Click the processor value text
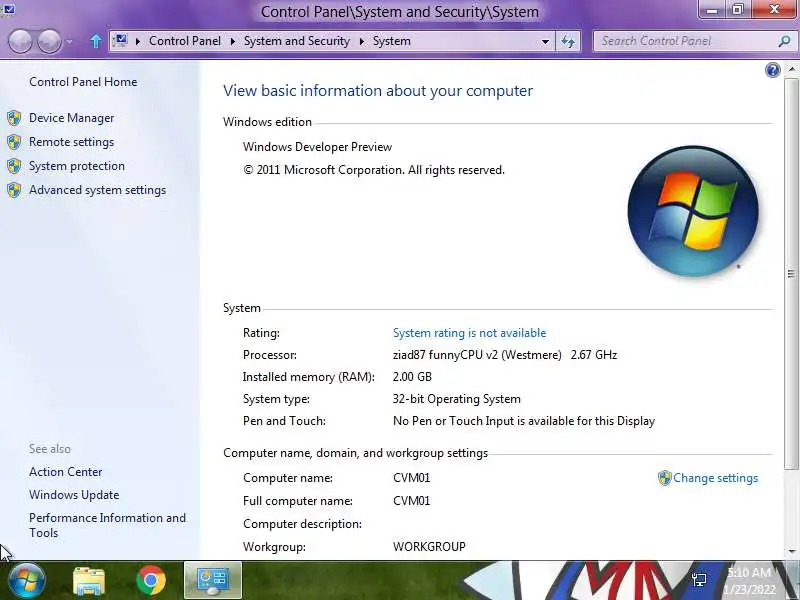The image size is (800, 600). pos(505,355)
